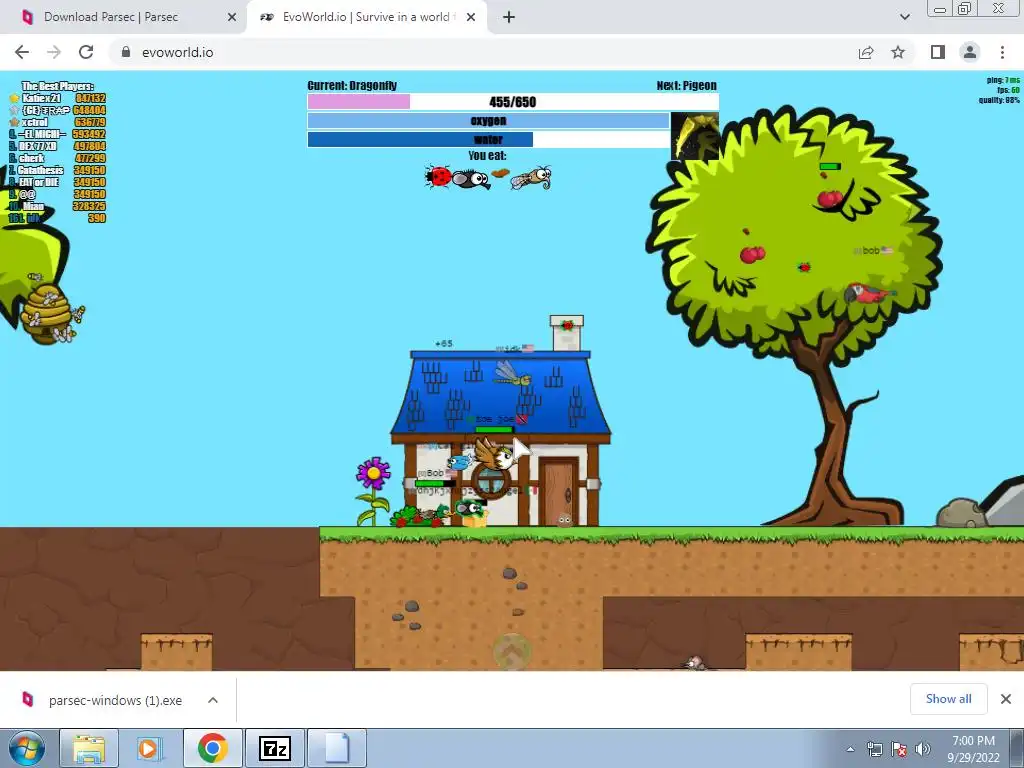Click the Chrome back arrow
Image resolution: width=1024 pixels, height=768 pixels.
tap(22, 52)
